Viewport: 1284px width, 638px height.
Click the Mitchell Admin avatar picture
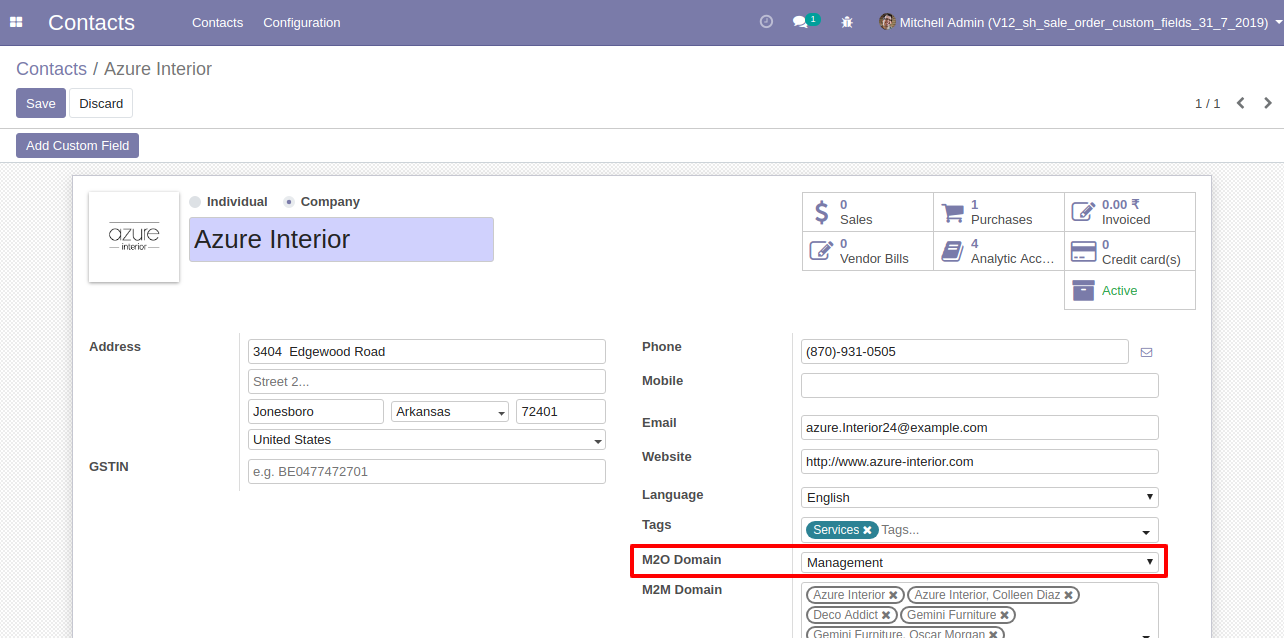887,21
